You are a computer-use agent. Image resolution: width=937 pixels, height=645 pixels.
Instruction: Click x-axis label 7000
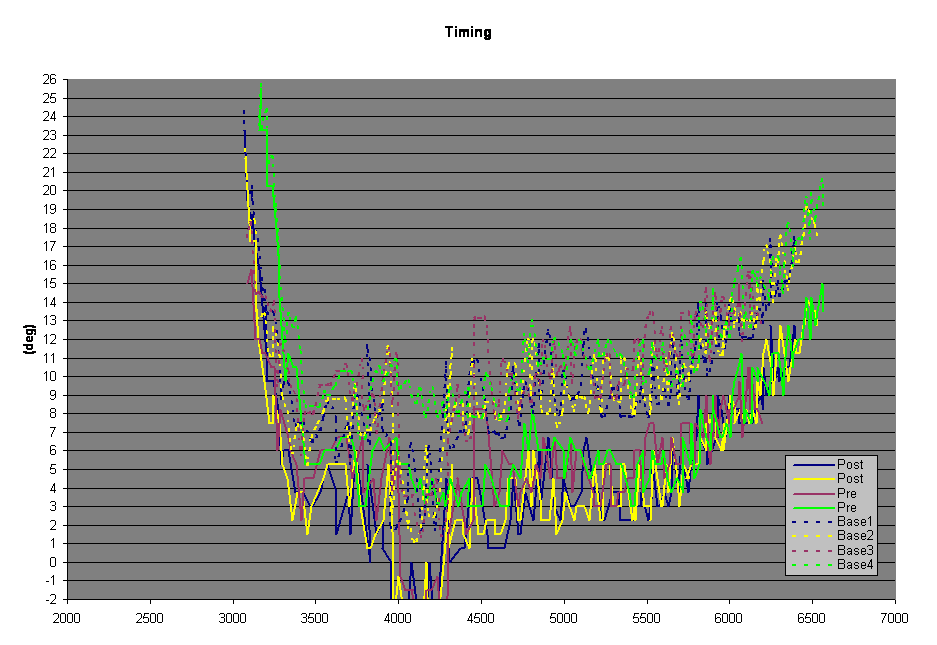895,619
